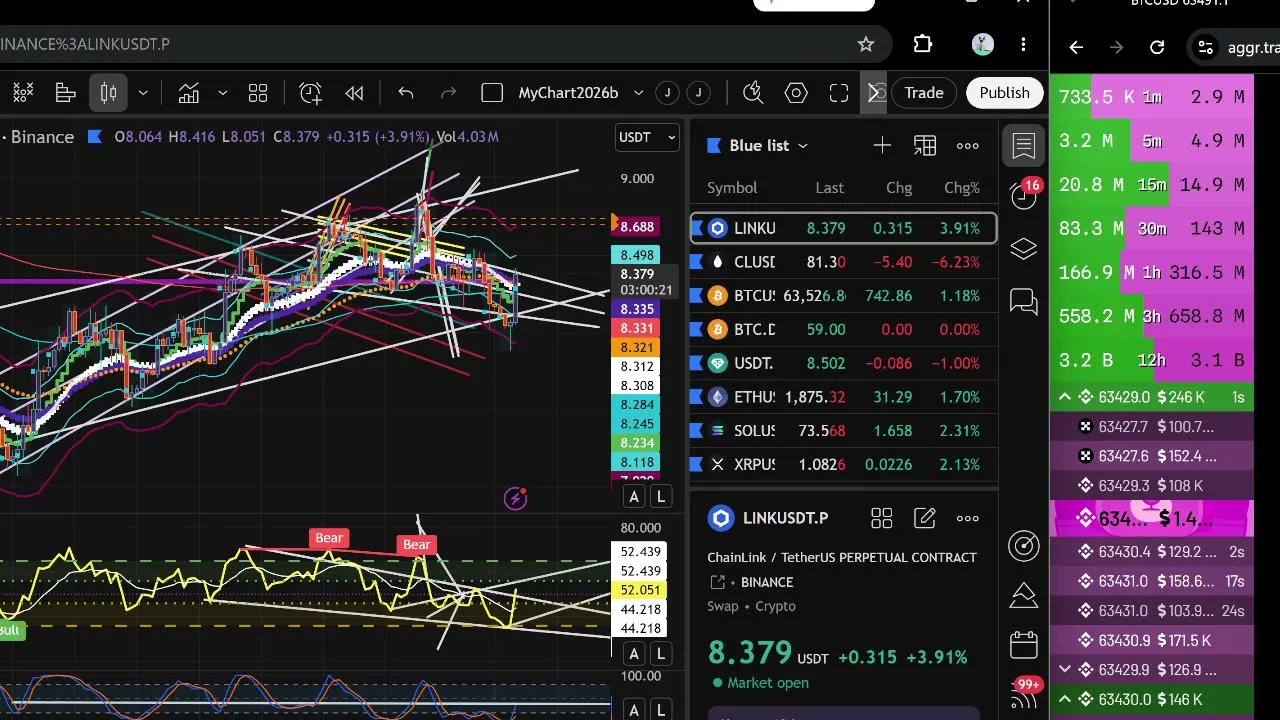Click the quick search magnifier-lightning icon

click(753, 93)
